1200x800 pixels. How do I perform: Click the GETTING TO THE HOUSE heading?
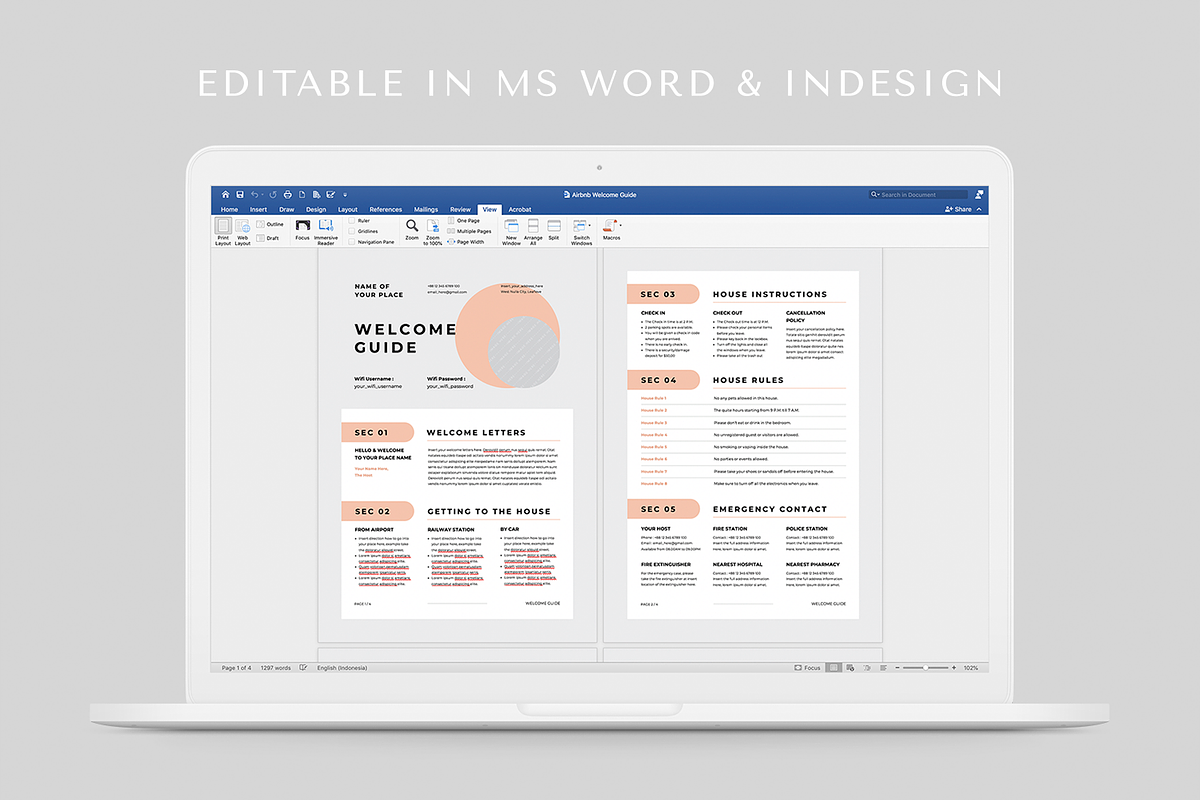489,511
